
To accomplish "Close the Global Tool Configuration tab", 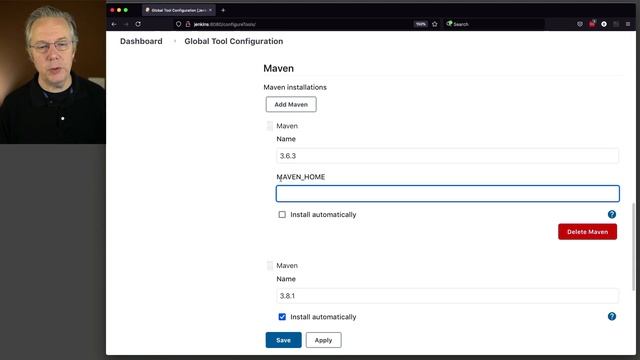I will pyautogui.click(x=210, y=10).
